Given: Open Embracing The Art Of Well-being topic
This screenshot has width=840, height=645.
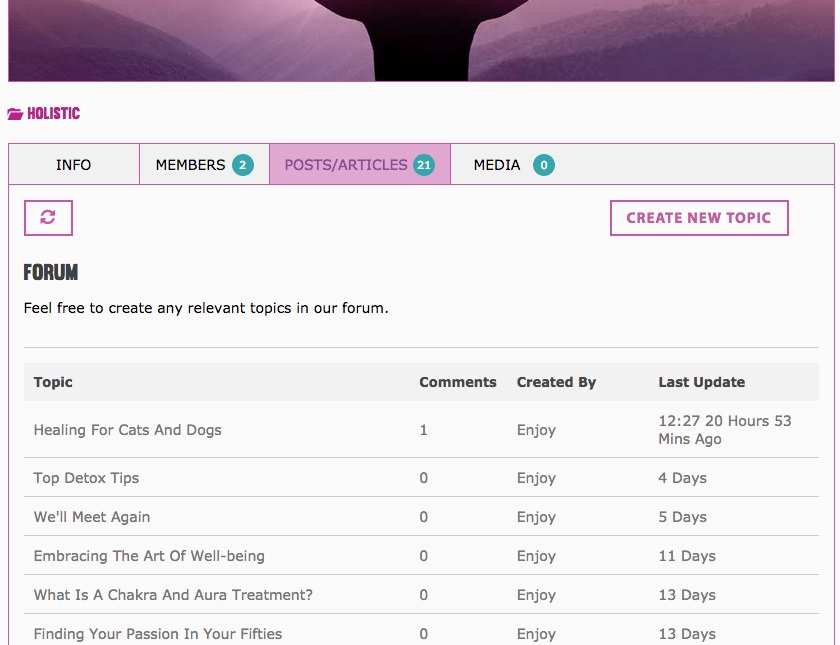Looking at the screenshot, I should point(149,556).
